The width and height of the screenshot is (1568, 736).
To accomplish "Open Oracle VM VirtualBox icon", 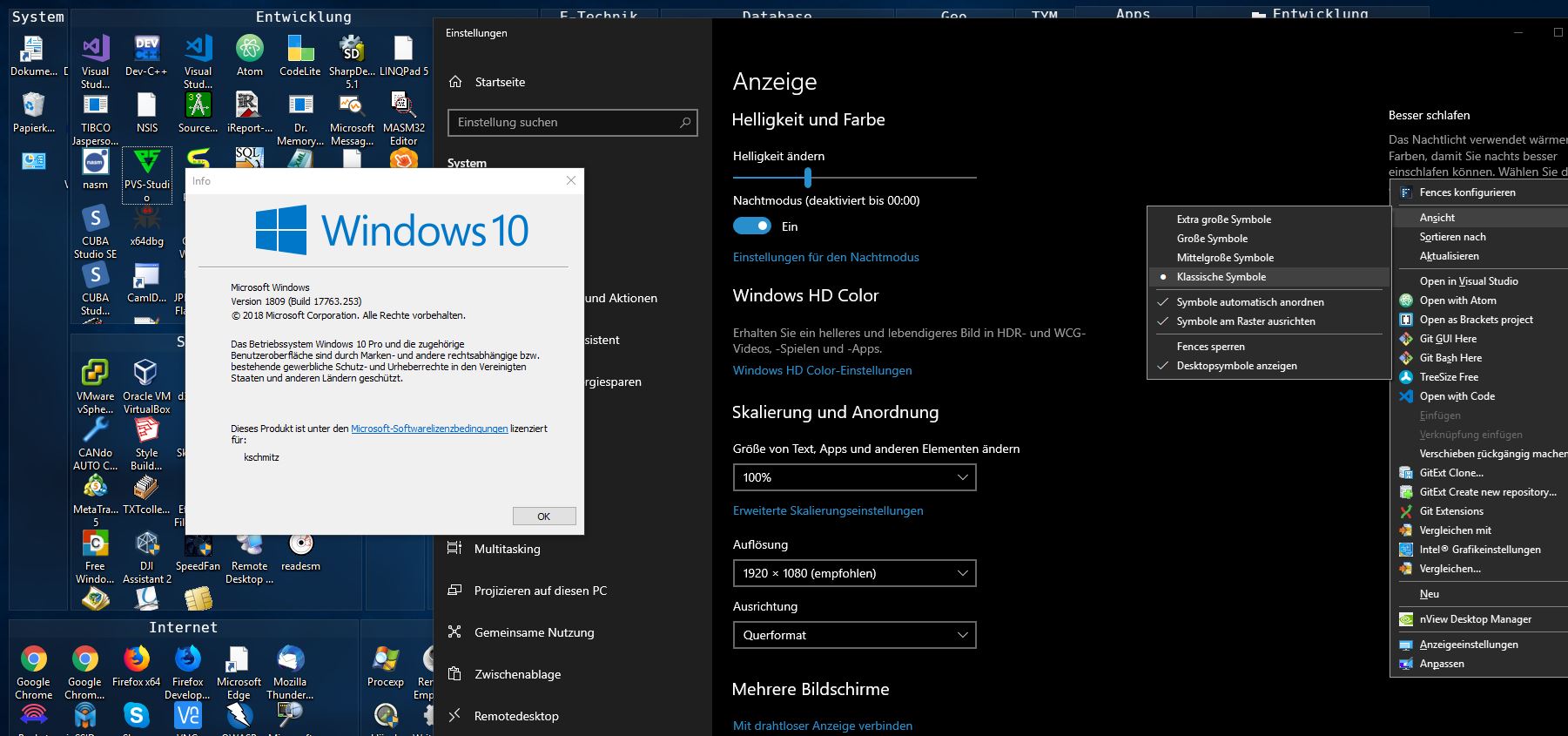I will point(146,386).
